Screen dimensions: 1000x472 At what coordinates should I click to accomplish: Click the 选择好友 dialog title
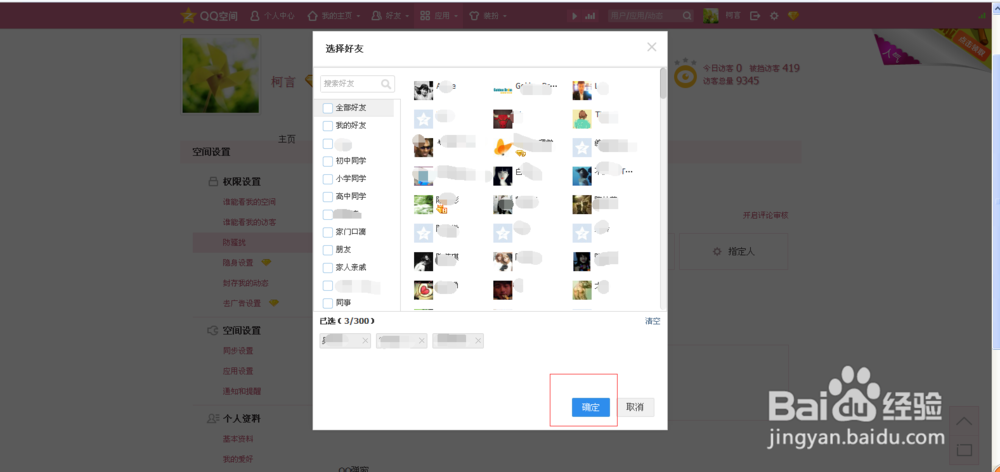(x=344, y=48)
